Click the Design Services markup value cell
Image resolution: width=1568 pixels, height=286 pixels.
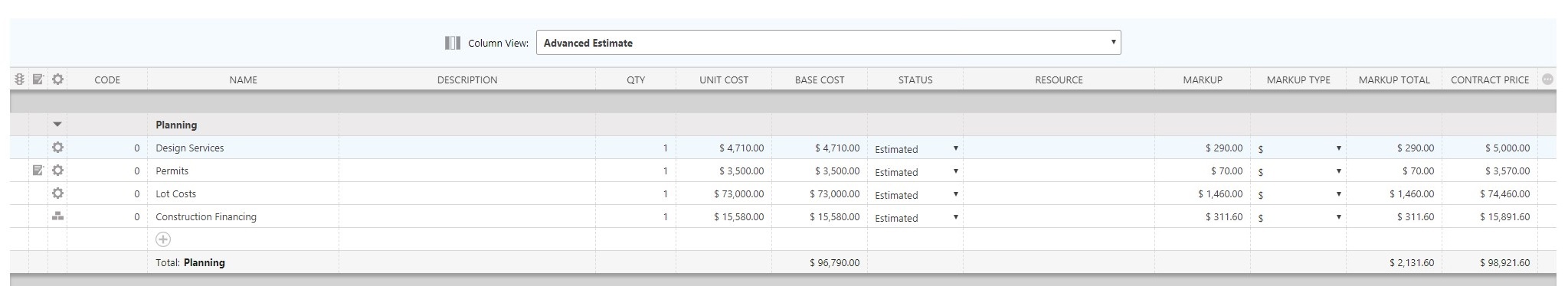1203,148
